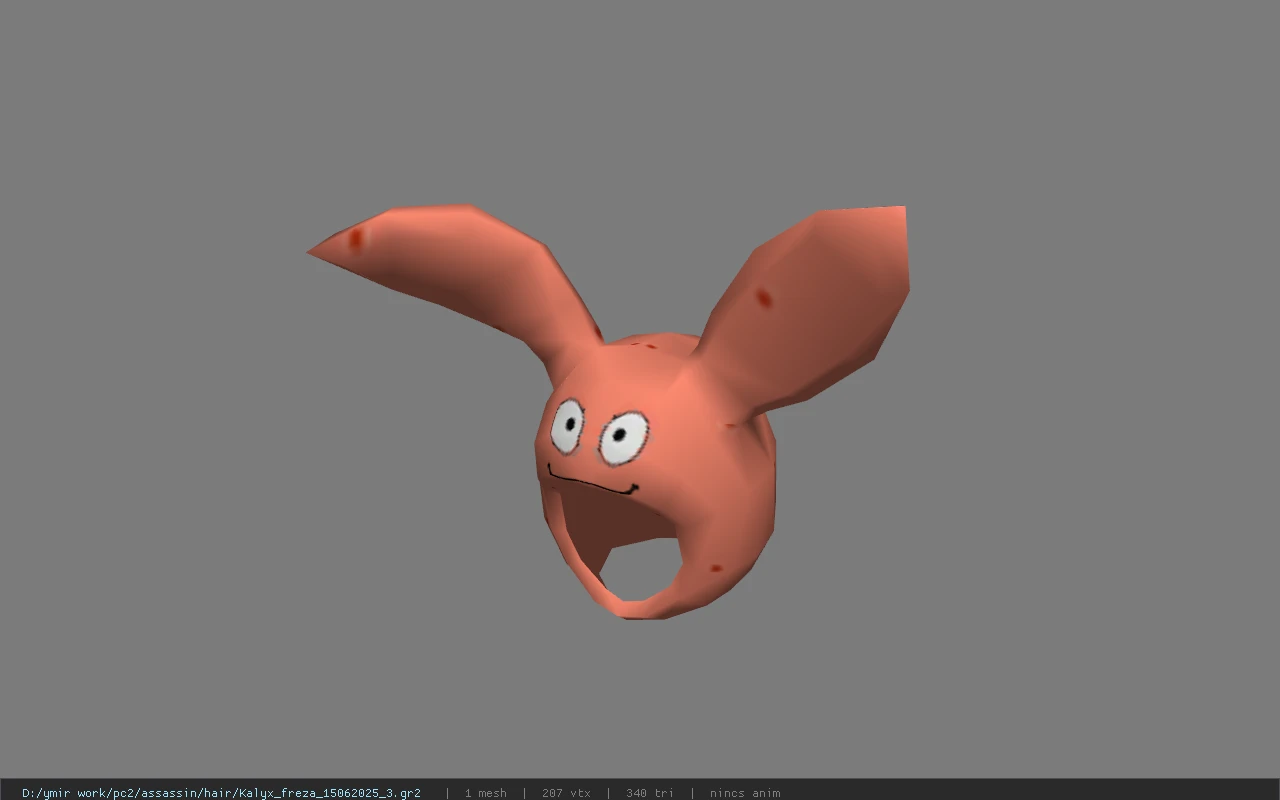The height and width of the screenshot is (800, 1280).
Task: Select the "207 vtx" vertex count
Action: click(x=566, y=793)
